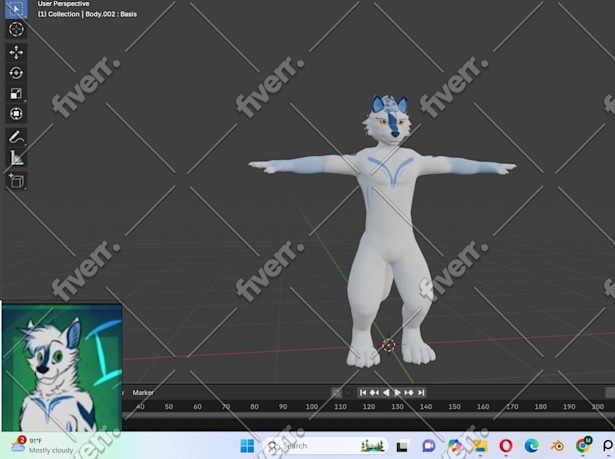The width and height of the screenshot is (615, 459).
Task: Open Task View on the taskbar
Action: pyautogui.click(x=402, y=446)
